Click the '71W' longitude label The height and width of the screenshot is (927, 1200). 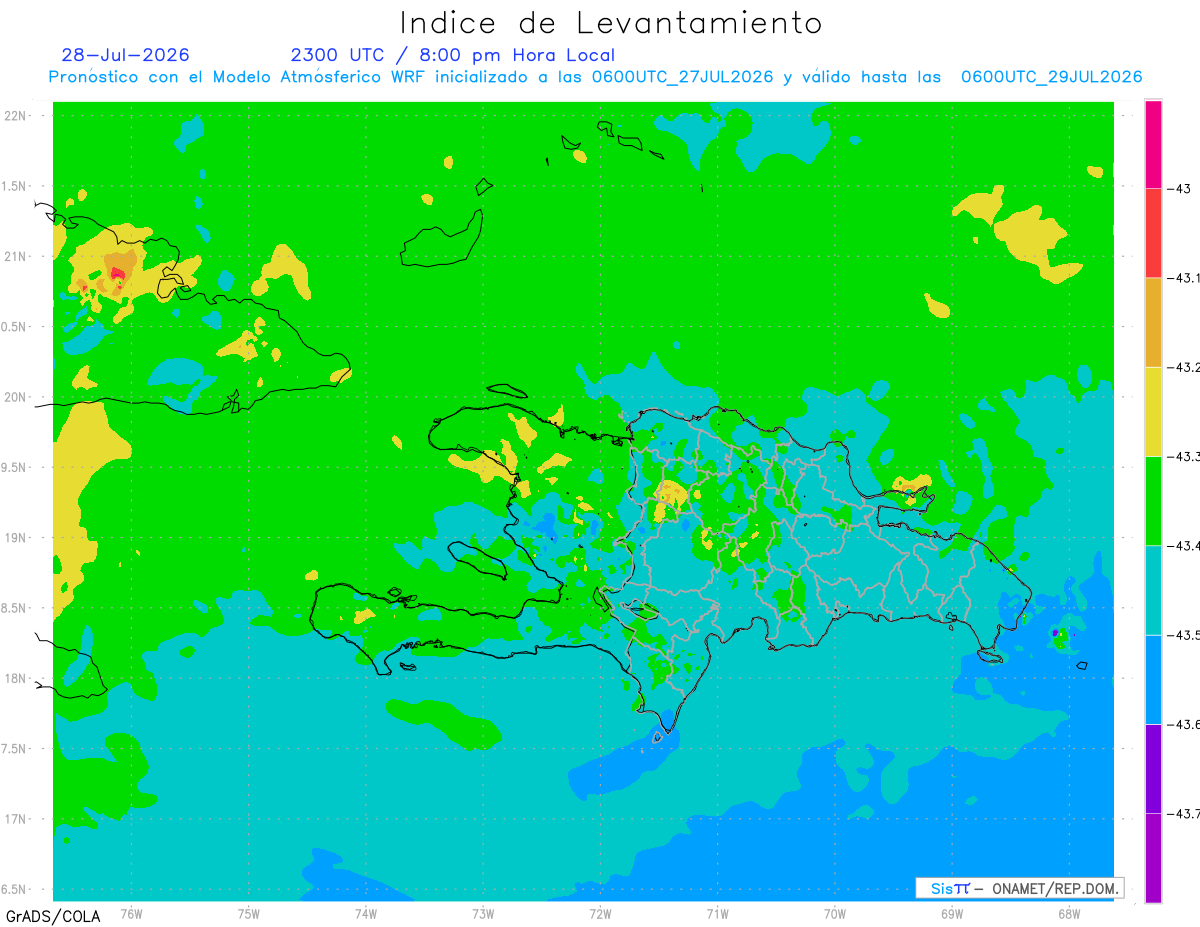coord(717,914)
